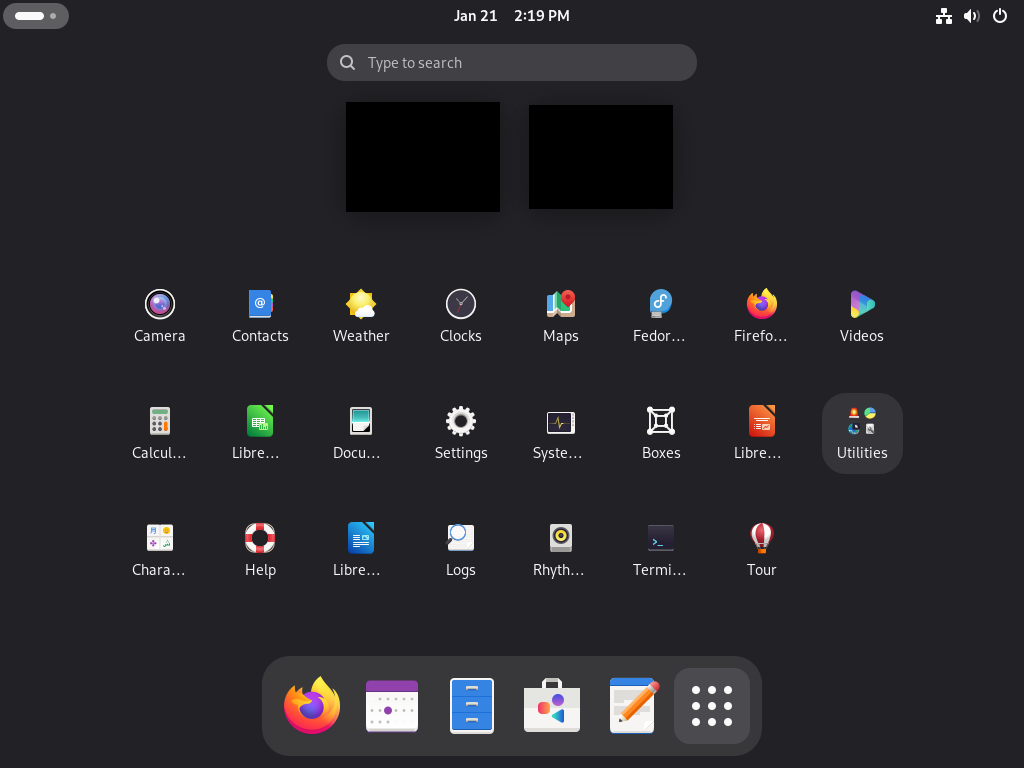Launch the Calculator app

point(159,433)
